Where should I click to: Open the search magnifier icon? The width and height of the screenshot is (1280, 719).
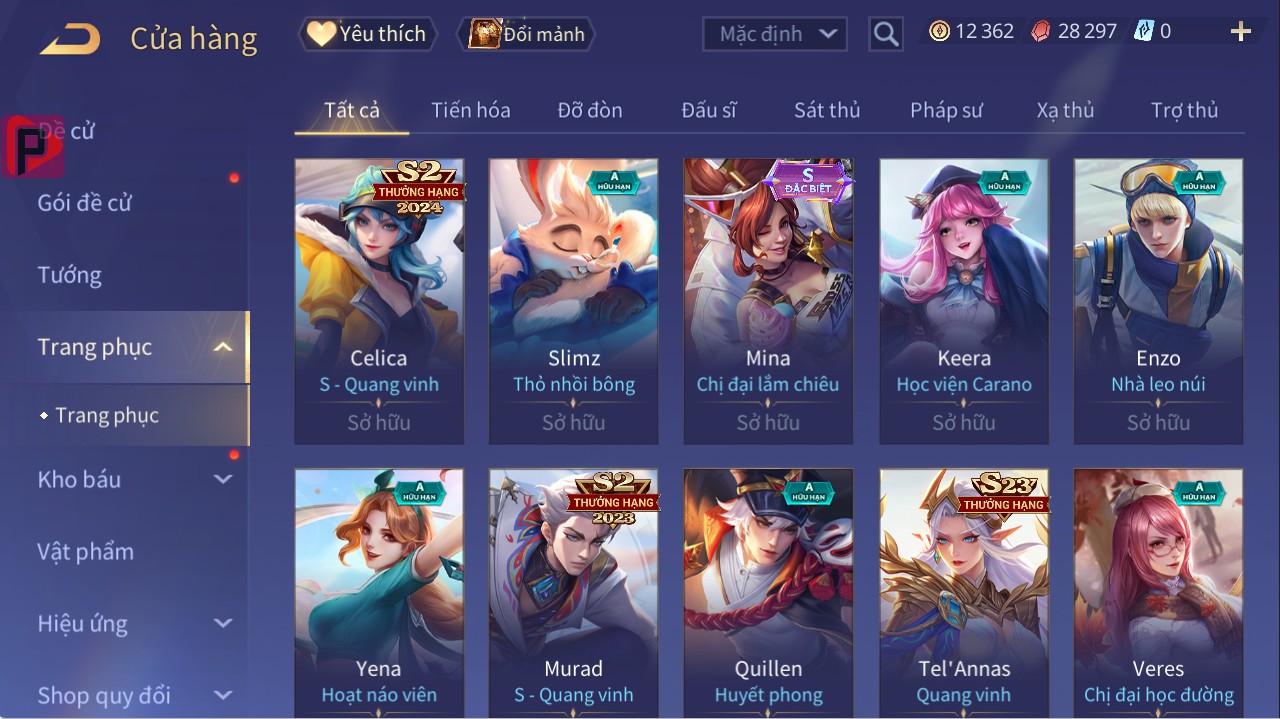coord(886,34)
